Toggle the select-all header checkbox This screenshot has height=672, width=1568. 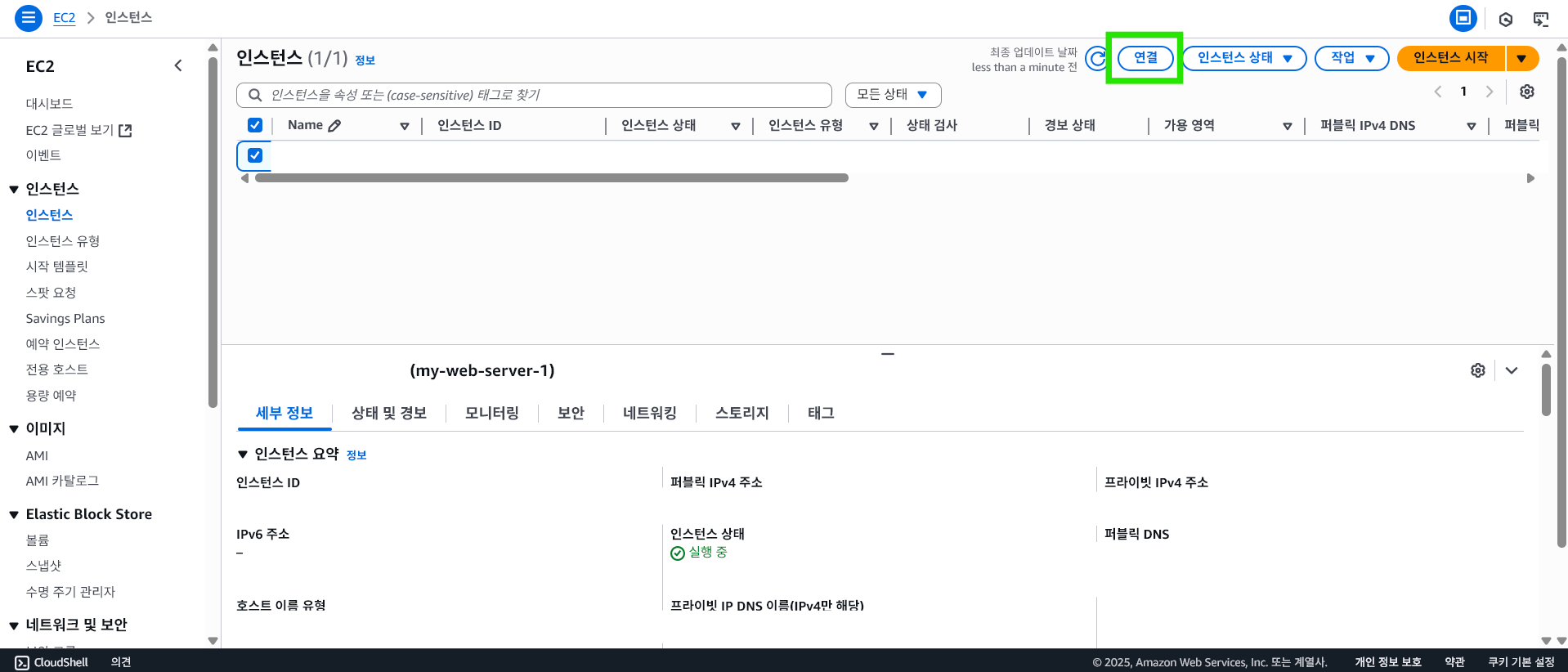(x=255, y=125)
